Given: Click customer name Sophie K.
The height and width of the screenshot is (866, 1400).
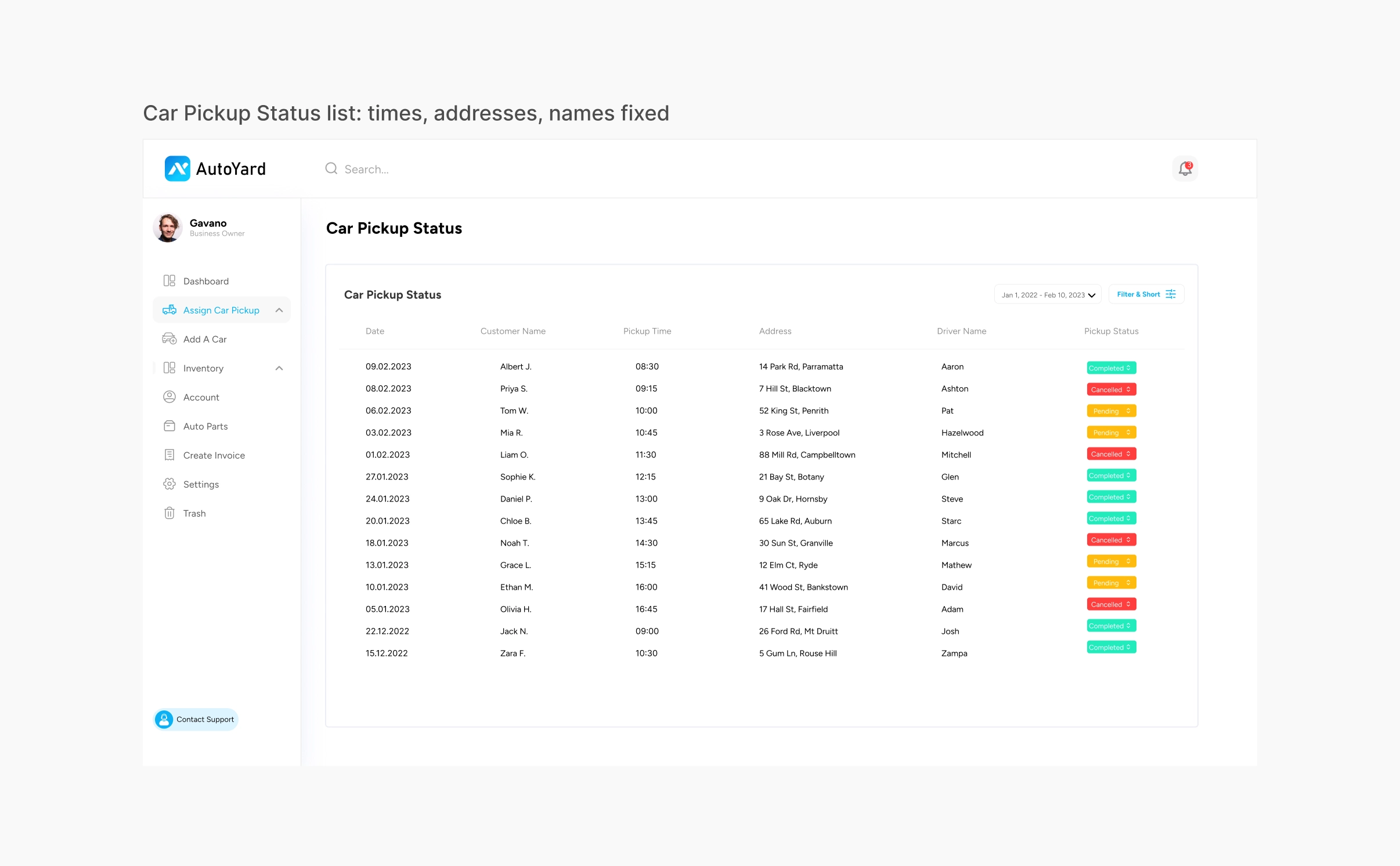Looking at the screenshot, I should click(x=518, y=477).
